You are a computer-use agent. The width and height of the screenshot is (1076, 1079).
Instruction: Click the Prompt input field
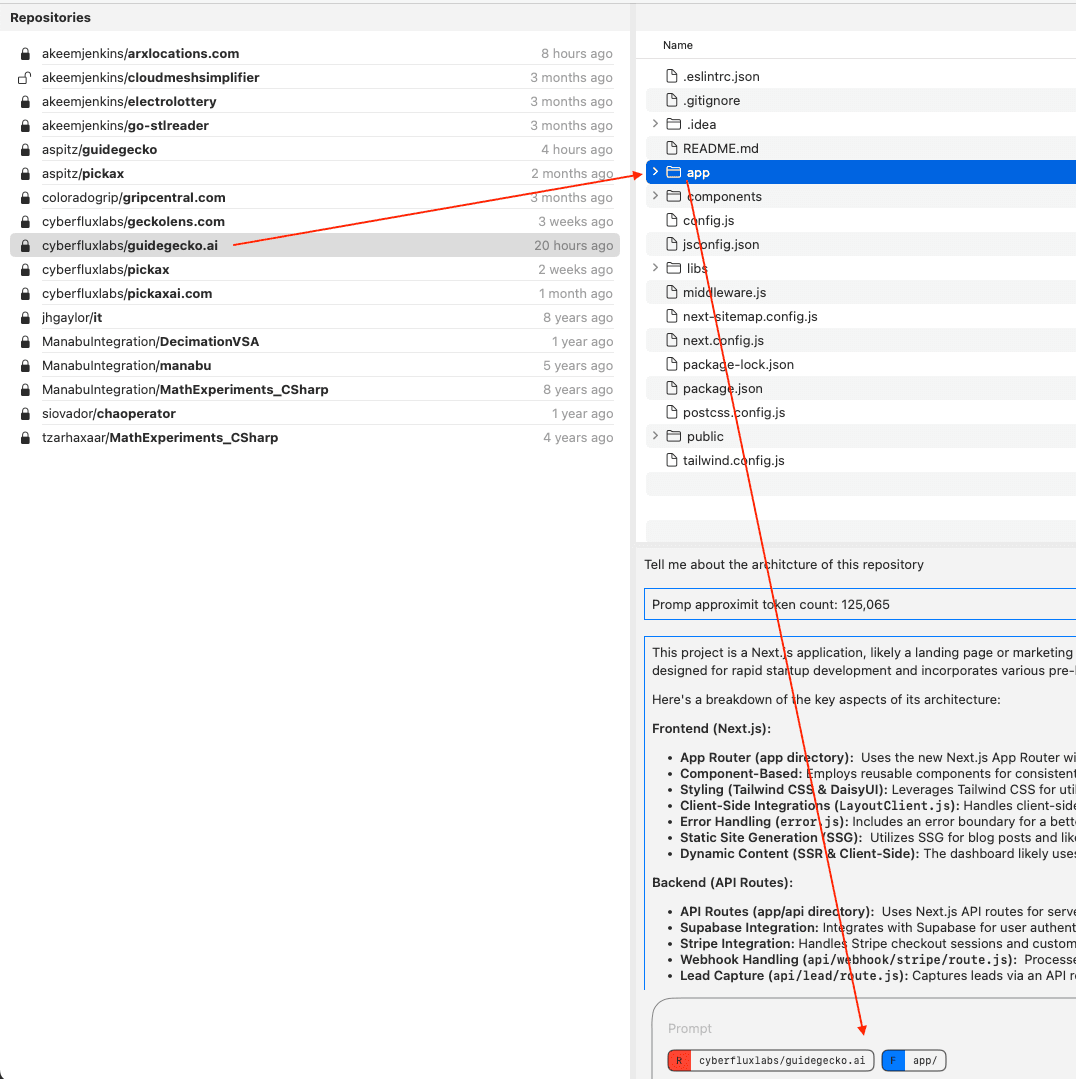point(860,1028)
